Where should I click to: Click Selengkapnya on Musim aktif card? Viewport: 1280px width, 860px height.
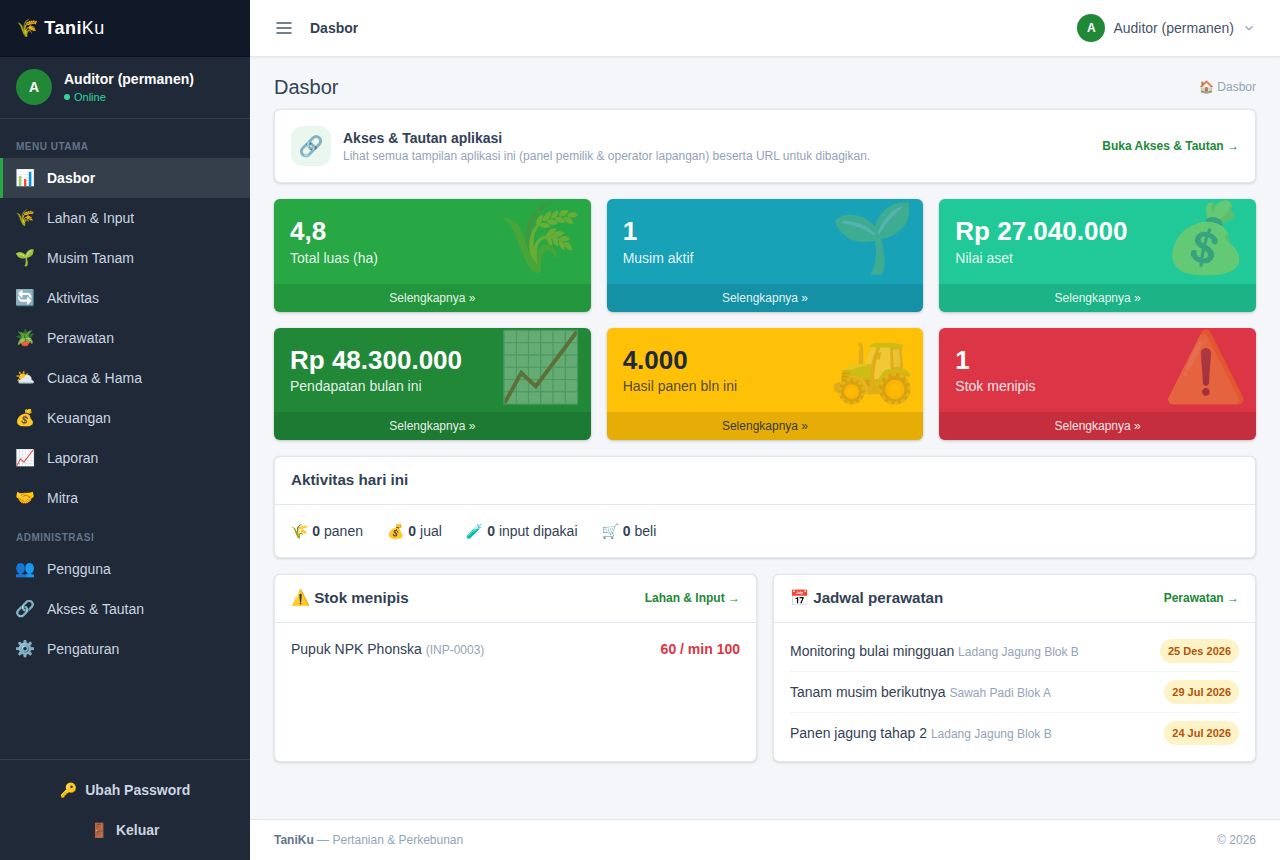coord(765,298)
